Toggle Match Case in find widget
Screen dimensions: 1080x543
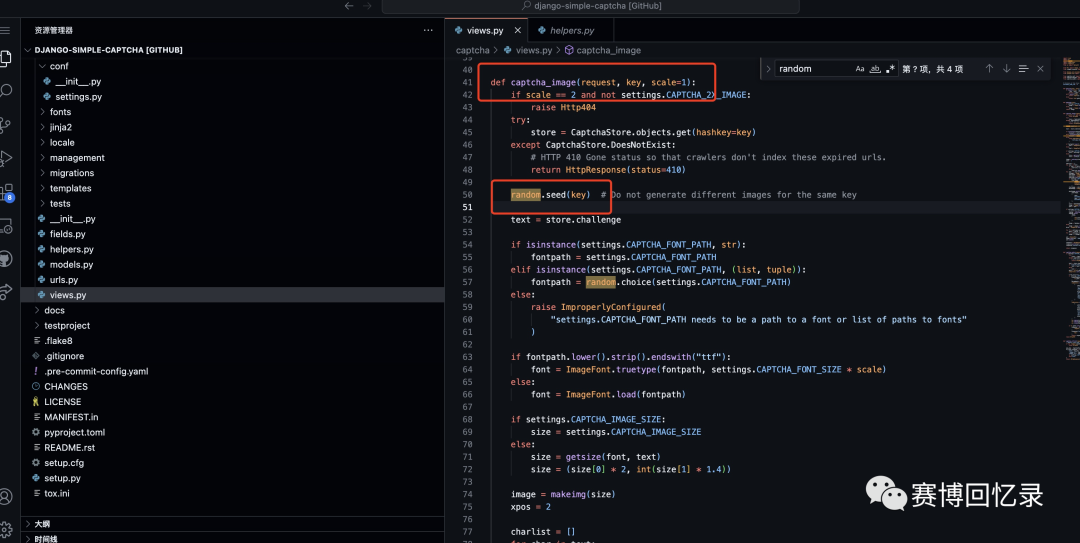point(860,69)
